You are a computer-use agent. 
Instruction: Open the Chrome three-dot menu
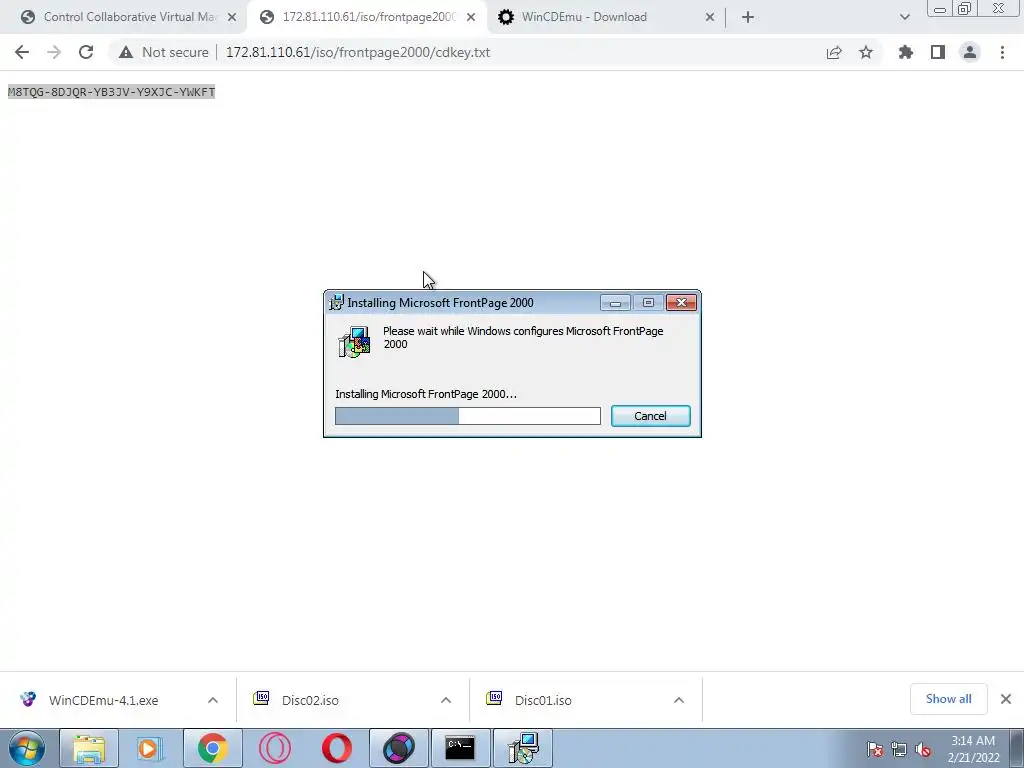click(x=1002, y=52)
